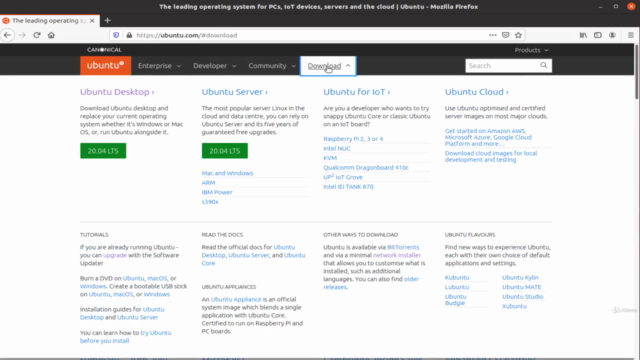Open the network installer link
The image size is (640, 360).
coord(397,255)
